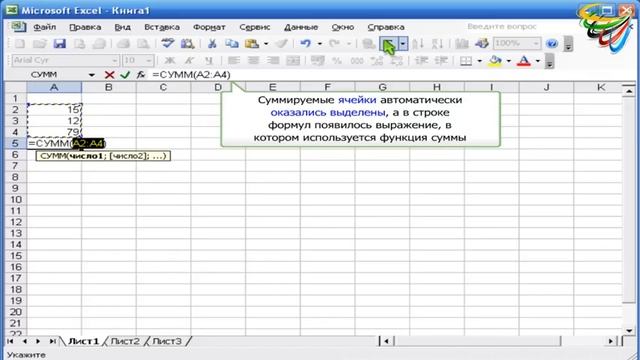
Task: Open the font size 10 dropdown
Action: (x=149, y=61)
